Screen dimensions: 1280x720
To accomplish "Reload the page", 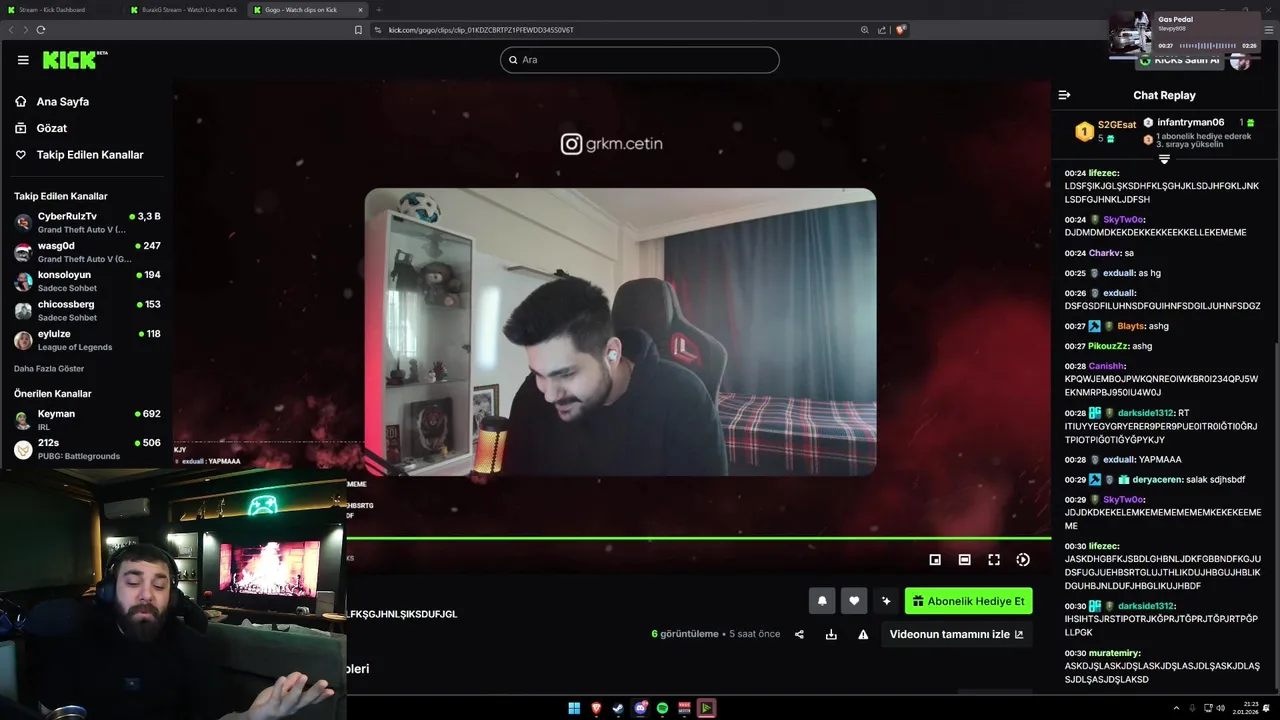I will click(x=41, y=30).
